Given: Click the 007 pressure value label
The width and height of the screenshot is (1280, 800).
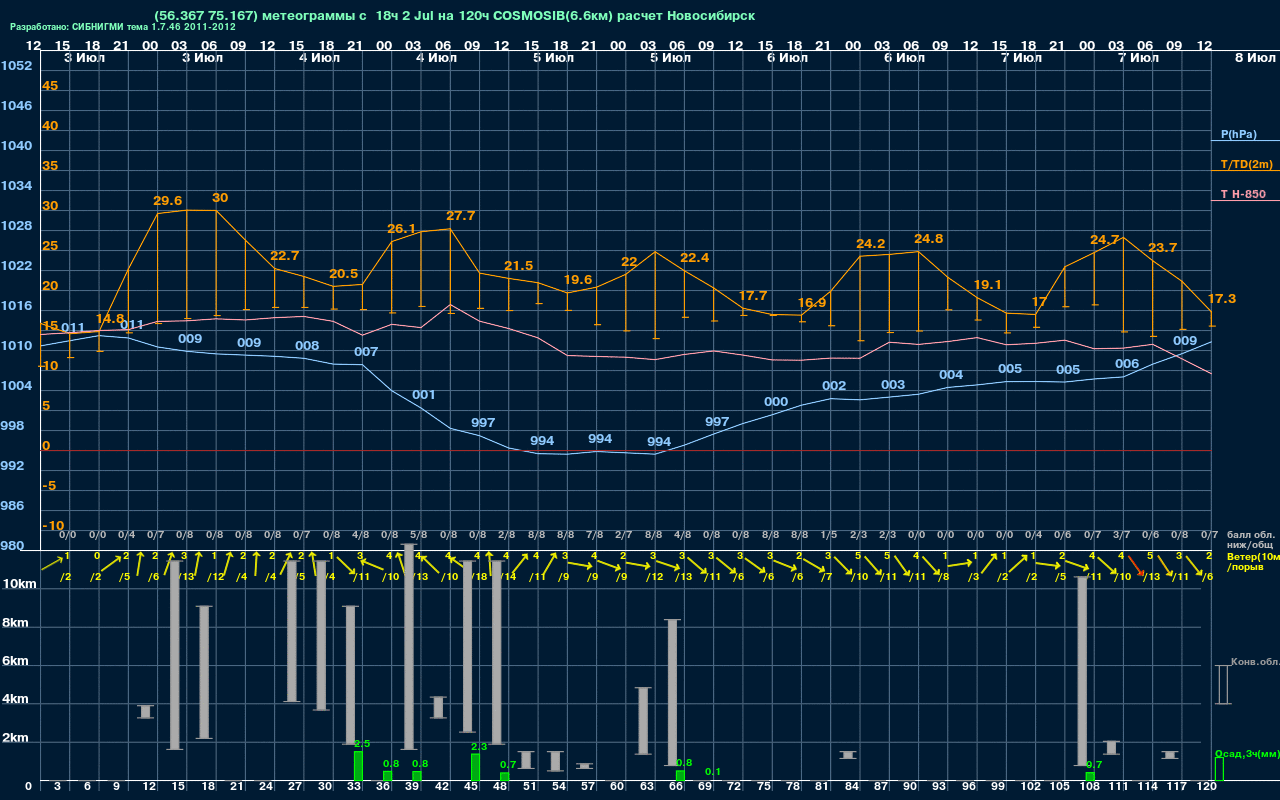Looking at the screenshot, I should [x=366, y=352].
